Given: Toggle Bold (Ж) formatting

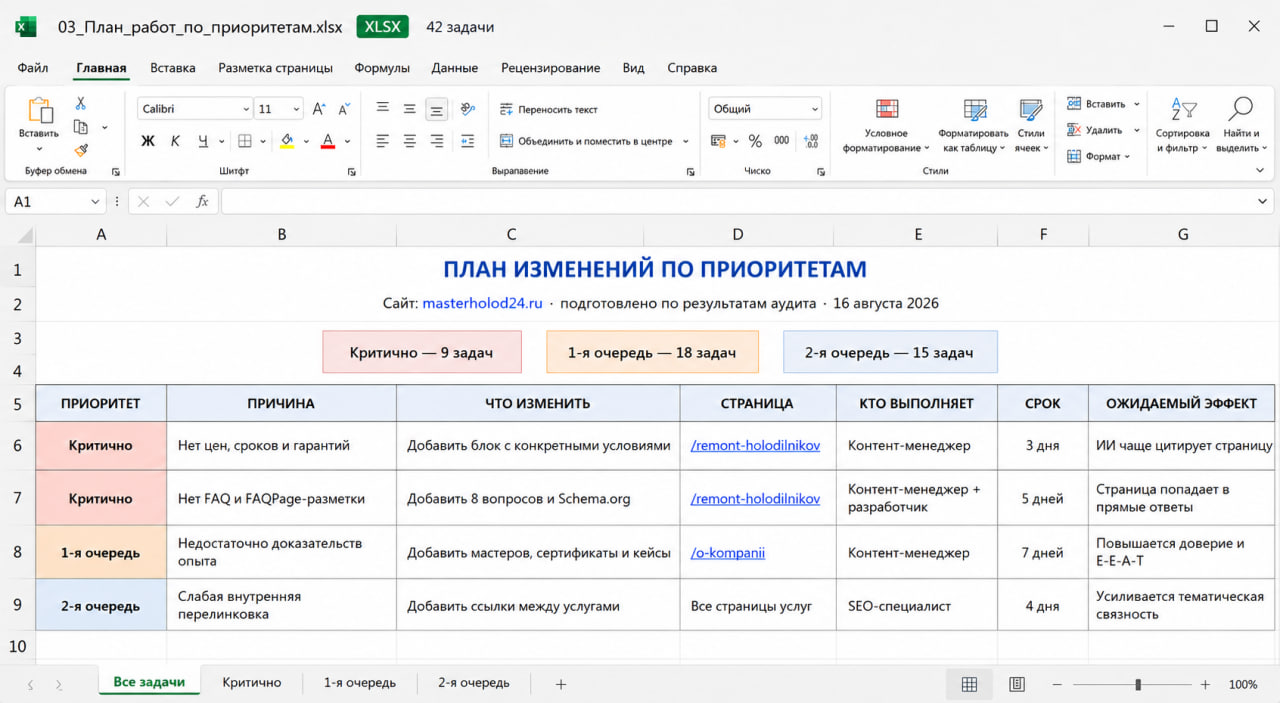Looking at the screenshot, I should [148, 141].
